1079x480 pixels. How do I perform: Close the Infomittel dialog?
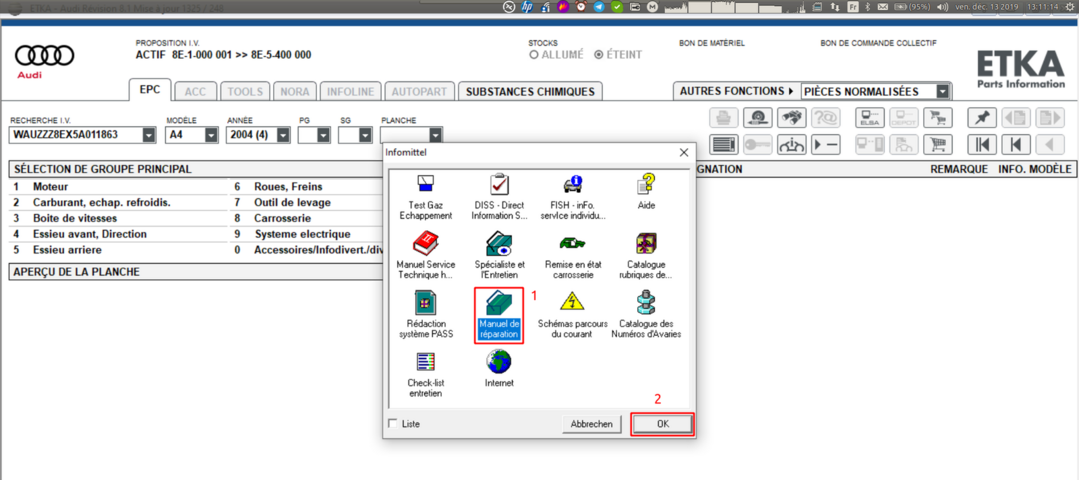pyautogui.click(x=683, y=152)
